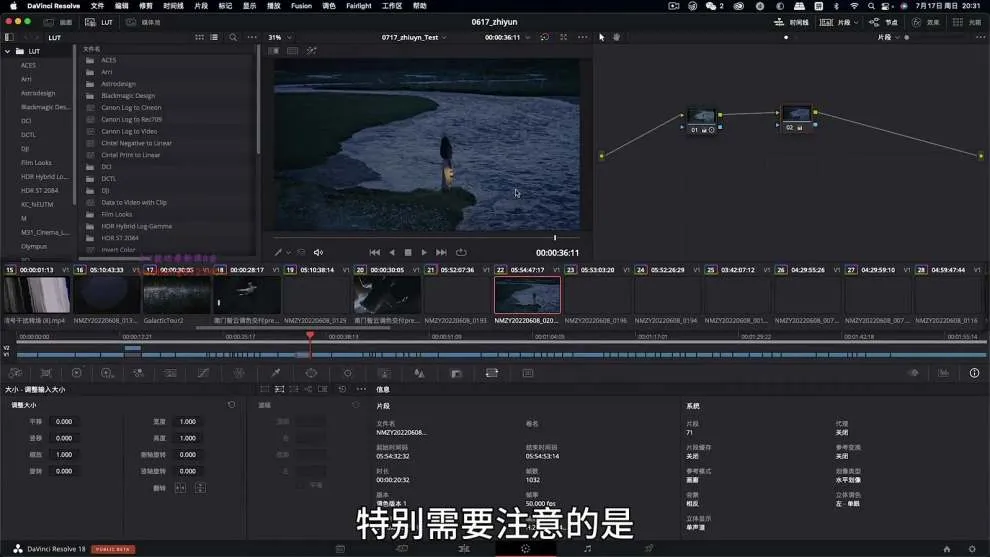Select the hand pan tool above node graph
990x557 pixels.
coord(616,37)
